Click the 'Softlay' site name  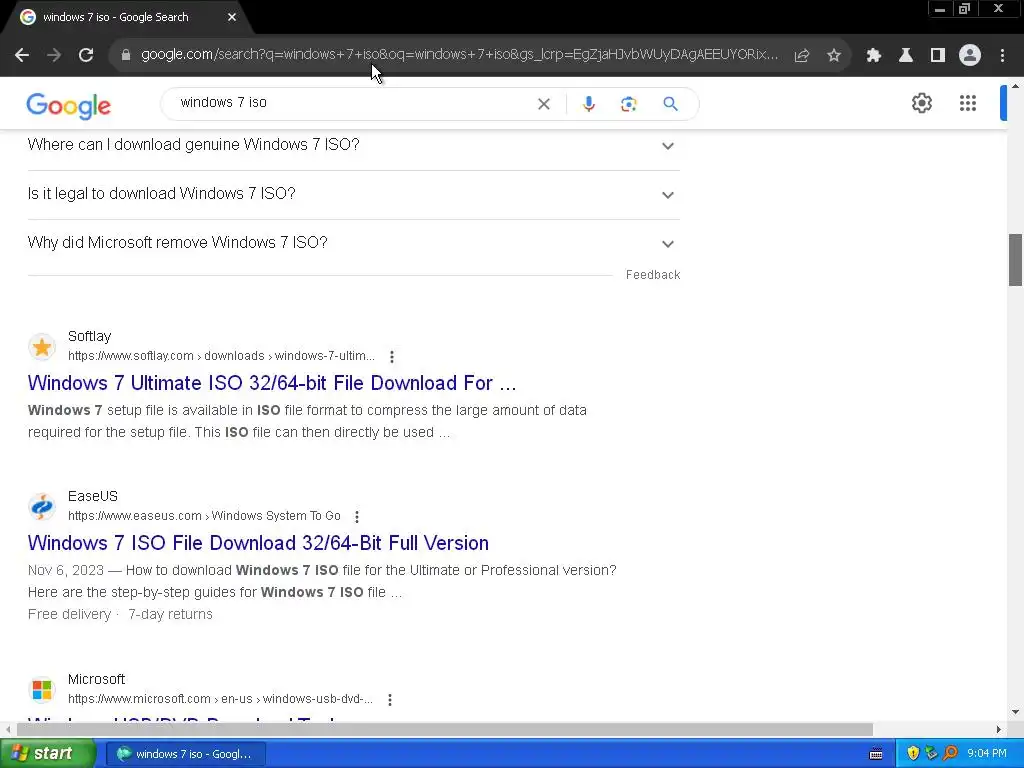pos(89,336)
